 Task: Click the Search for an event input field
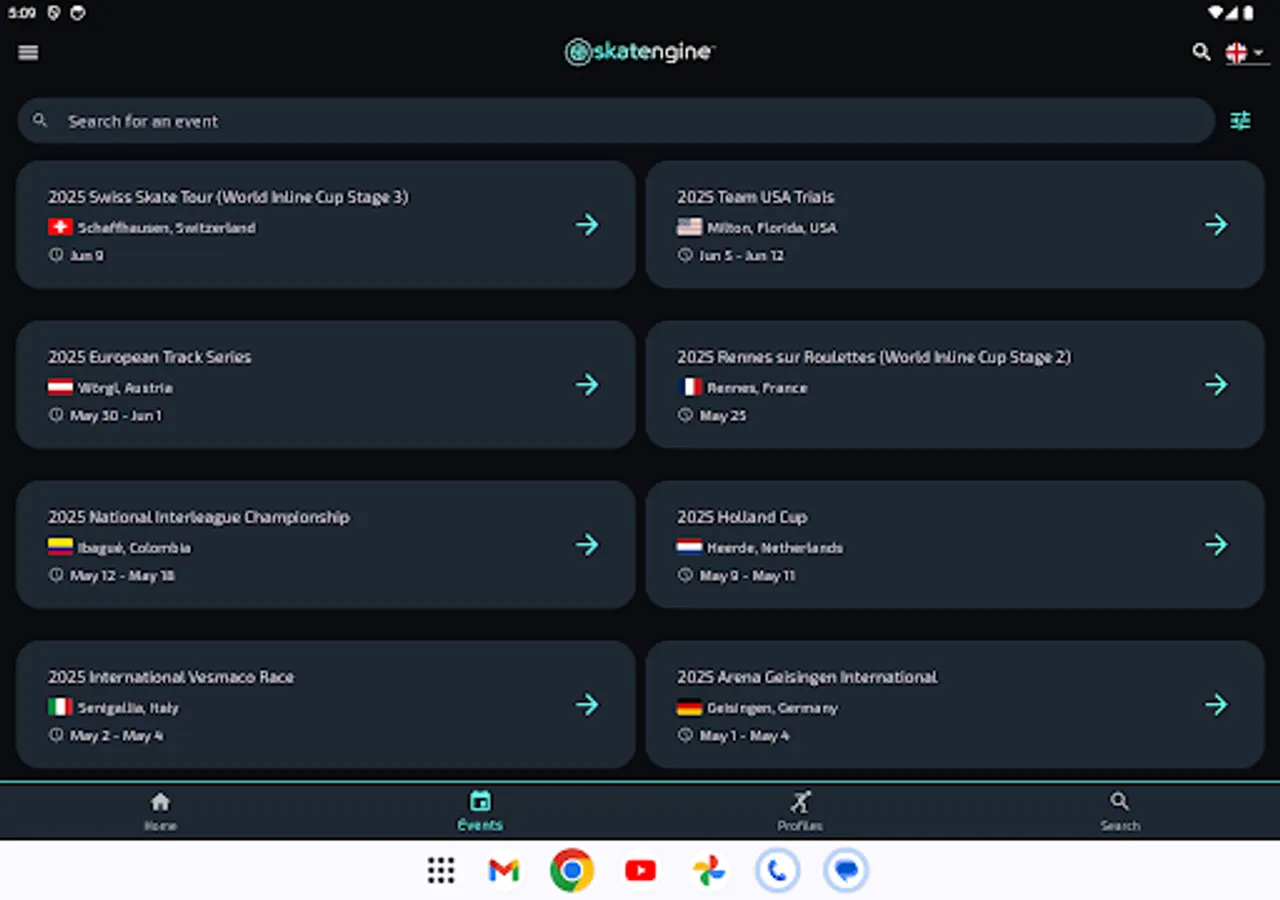tap(400, 121)
